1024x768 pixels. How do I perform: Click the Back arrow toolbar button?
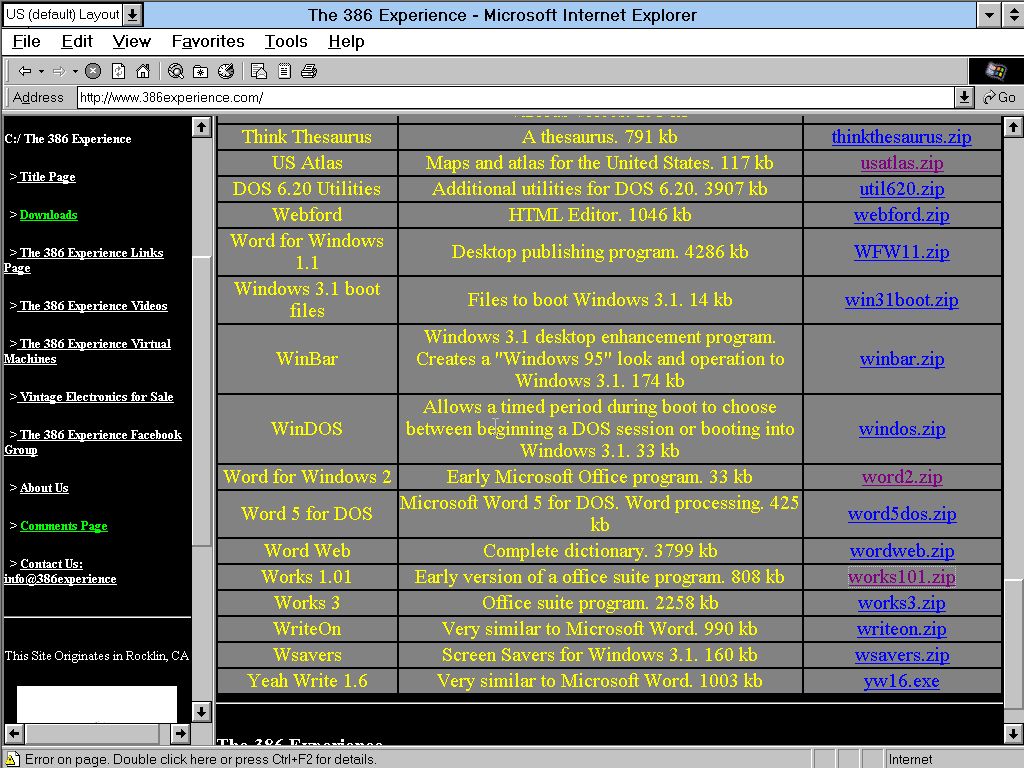(x=25, y=71)
